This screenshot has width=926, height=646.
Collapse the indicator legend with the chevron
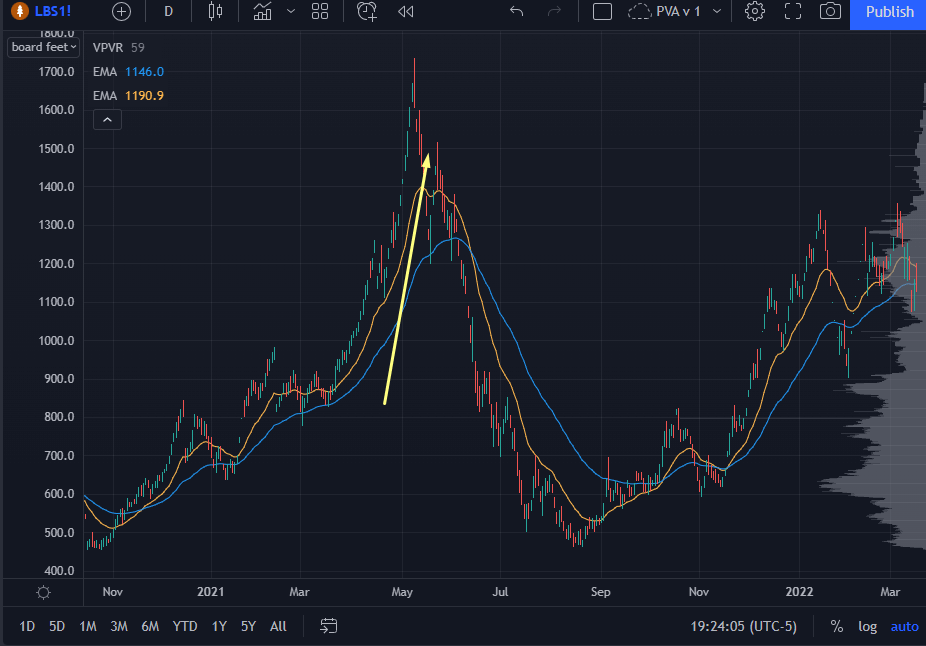tap(107, 120)
